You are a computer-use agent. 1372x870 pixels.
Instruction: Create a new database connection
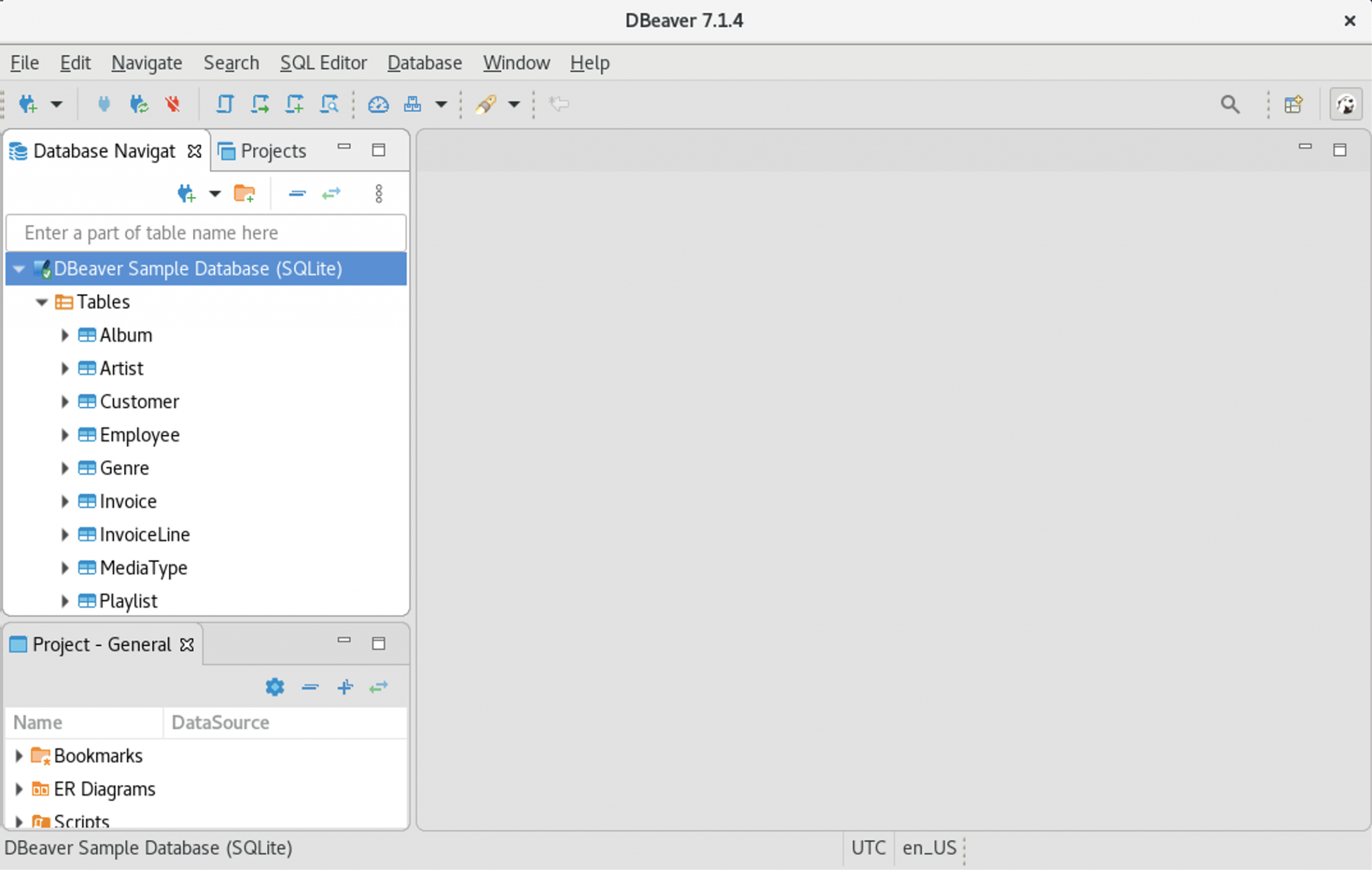tap(27, 104)
